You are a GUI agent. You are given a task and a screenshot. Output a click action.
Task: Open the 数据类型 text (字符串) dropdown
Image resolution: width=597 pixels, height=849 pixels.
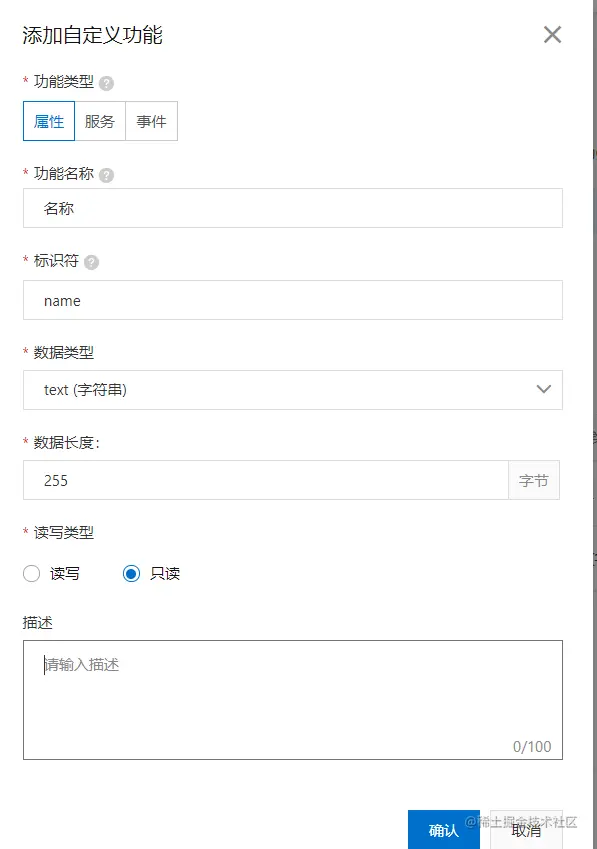(293, 390)
